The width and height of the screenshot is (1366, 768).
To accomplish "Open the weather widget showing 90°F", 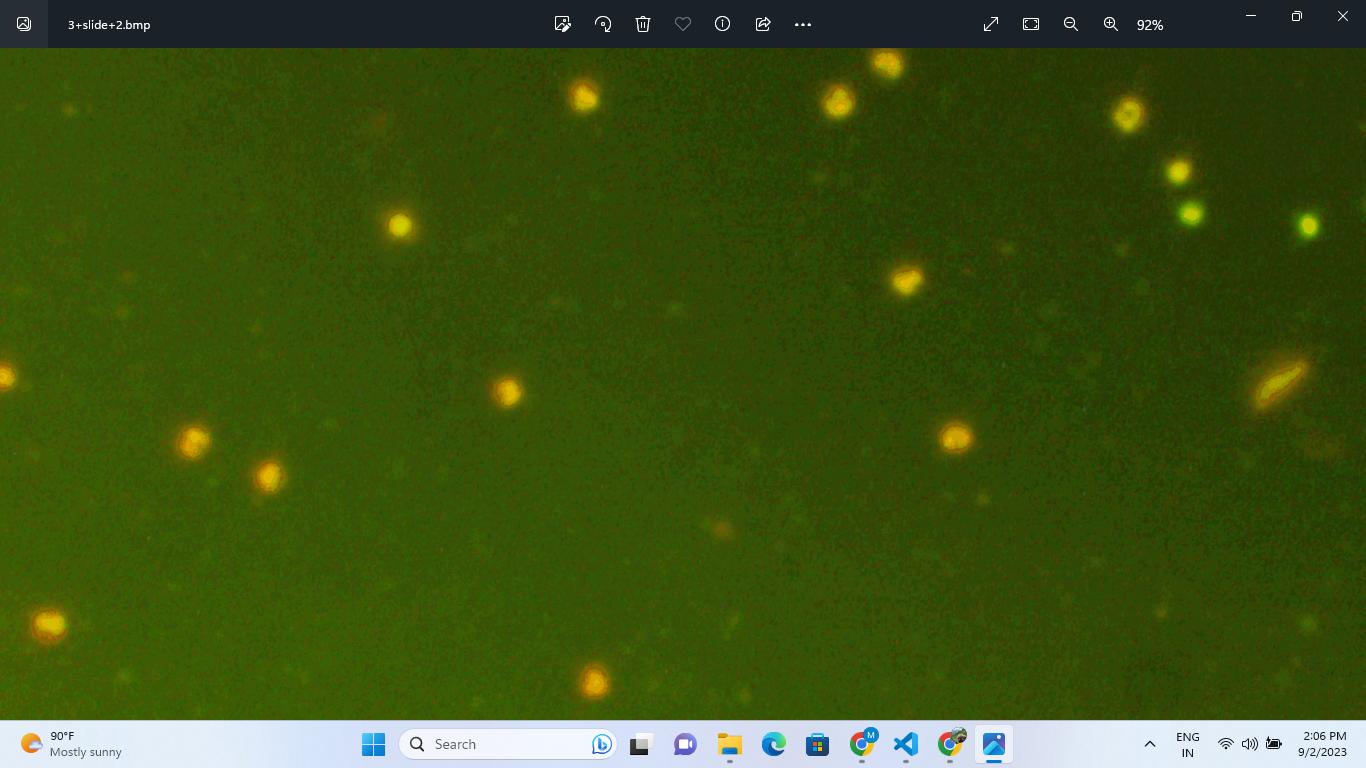I will (71, 744).
